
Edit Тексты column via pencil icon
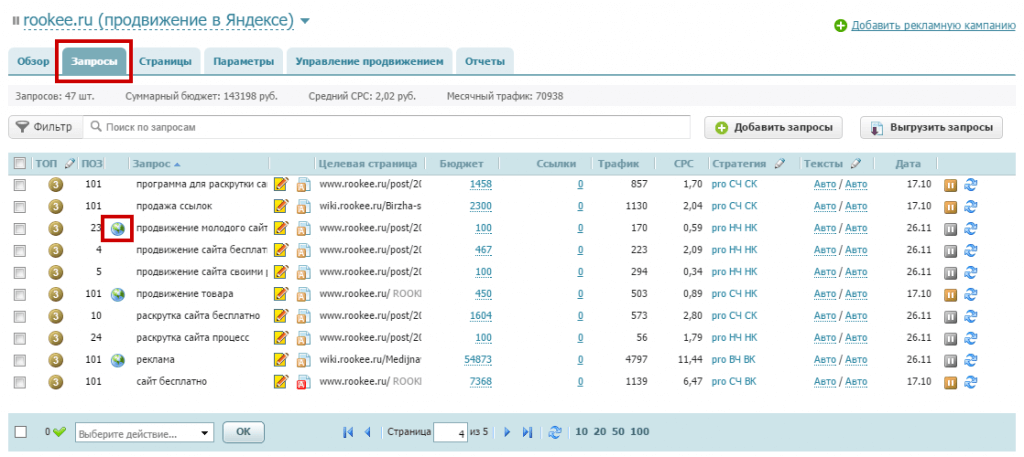[856, 163]
